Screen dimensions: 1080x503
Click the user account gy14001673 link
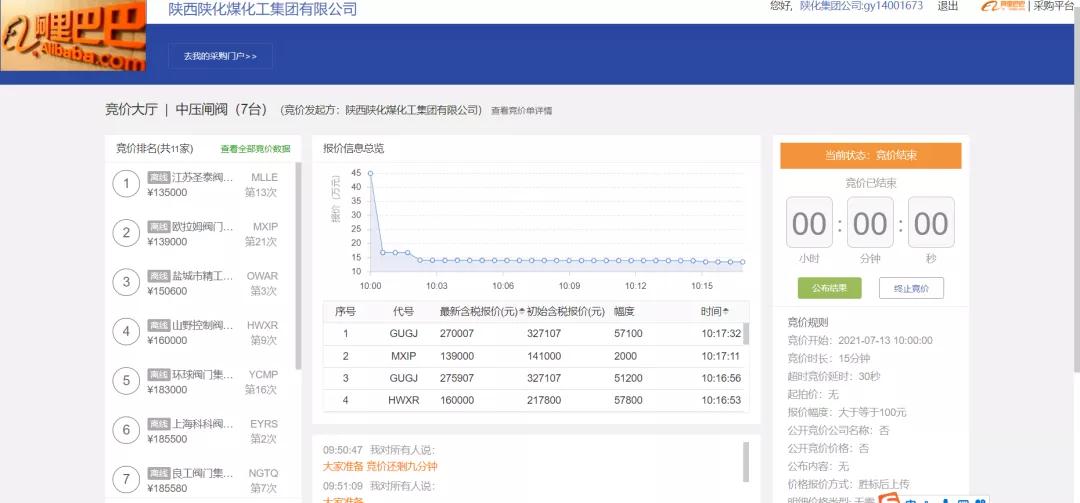coord(860,6)
